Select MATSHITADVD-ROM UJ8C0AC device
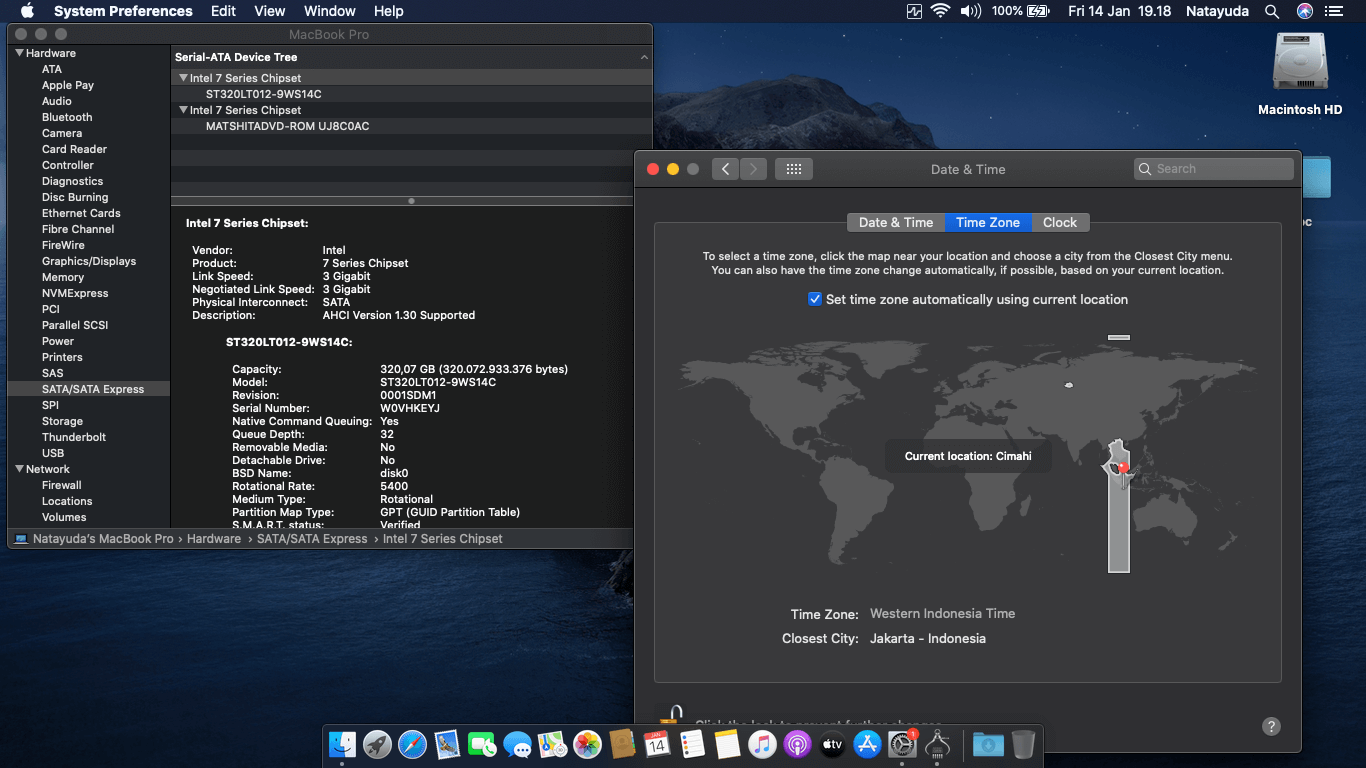 coord(287,126)
